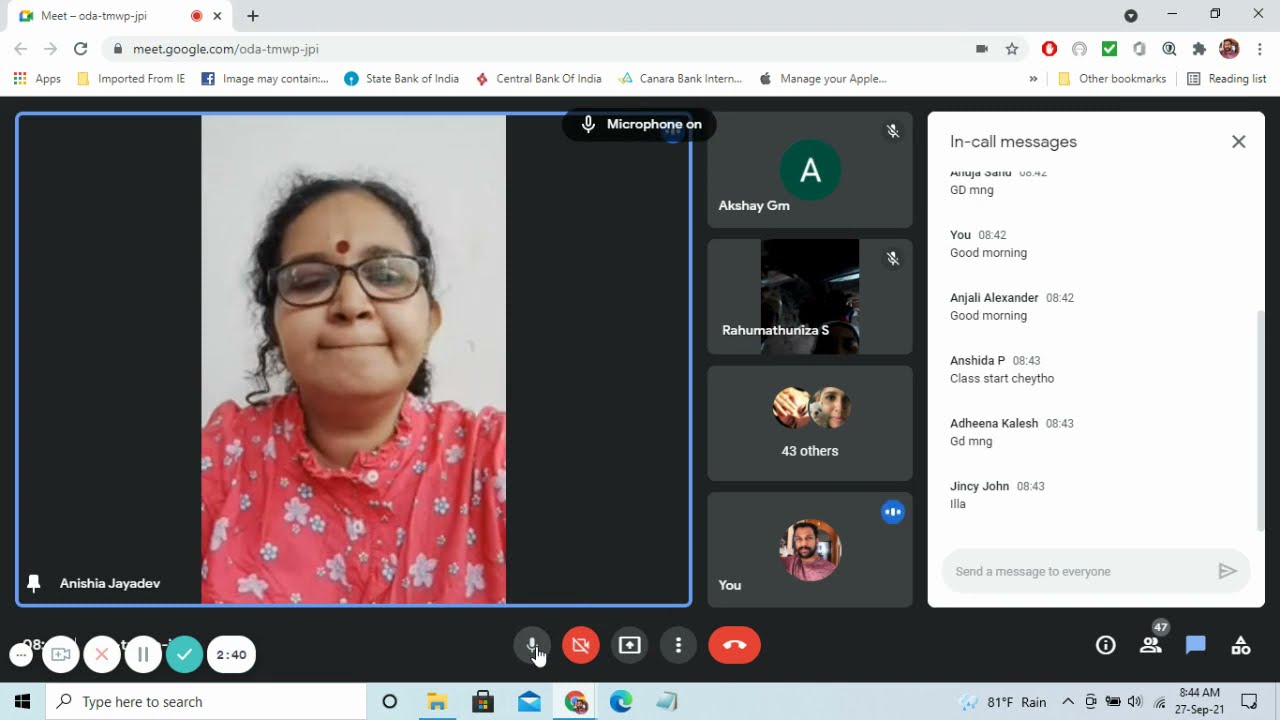
Task: Open the Imported From IE bookmark folder
Action: [x=131, y=78]
